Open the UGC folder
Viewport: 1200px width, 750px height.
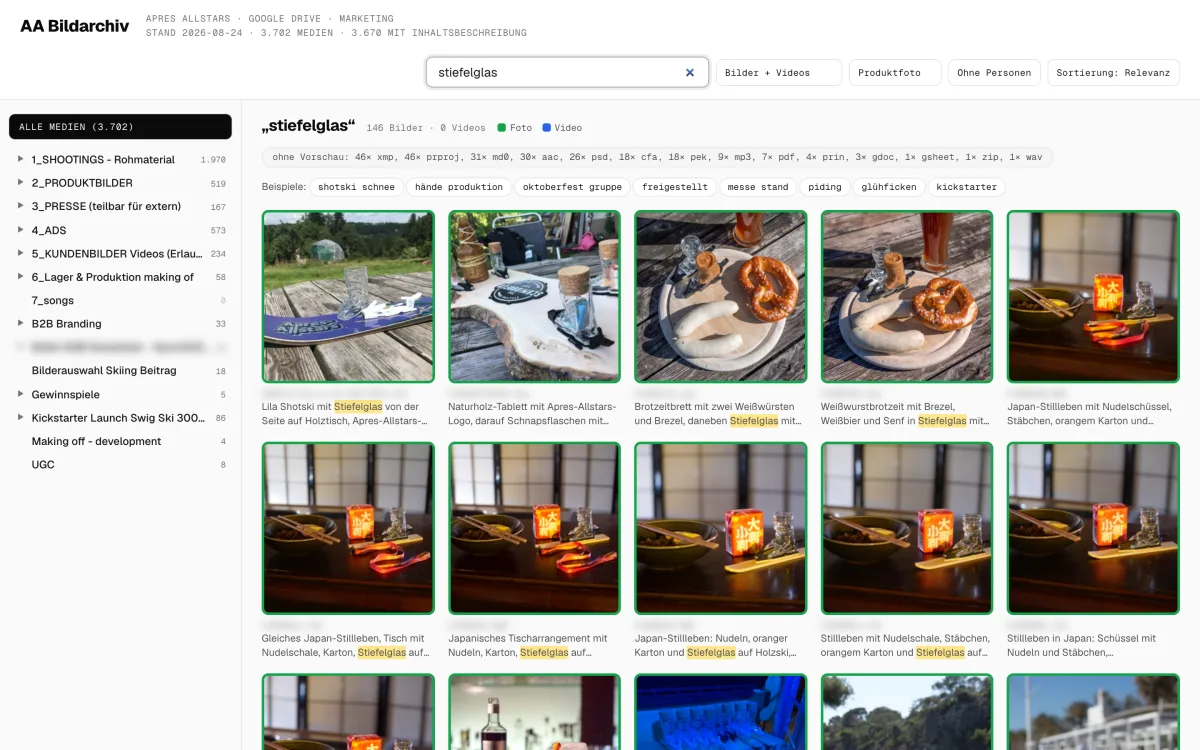coord(43,464)
